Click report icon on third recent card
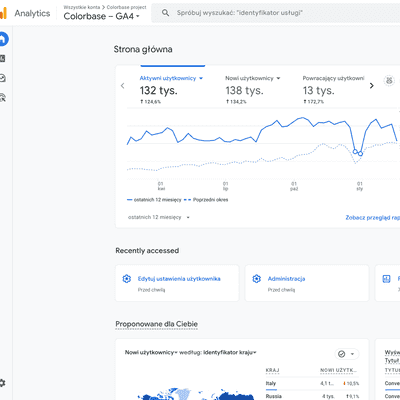The width and height of the screenshot is (400, 400). tap(386, 279)
